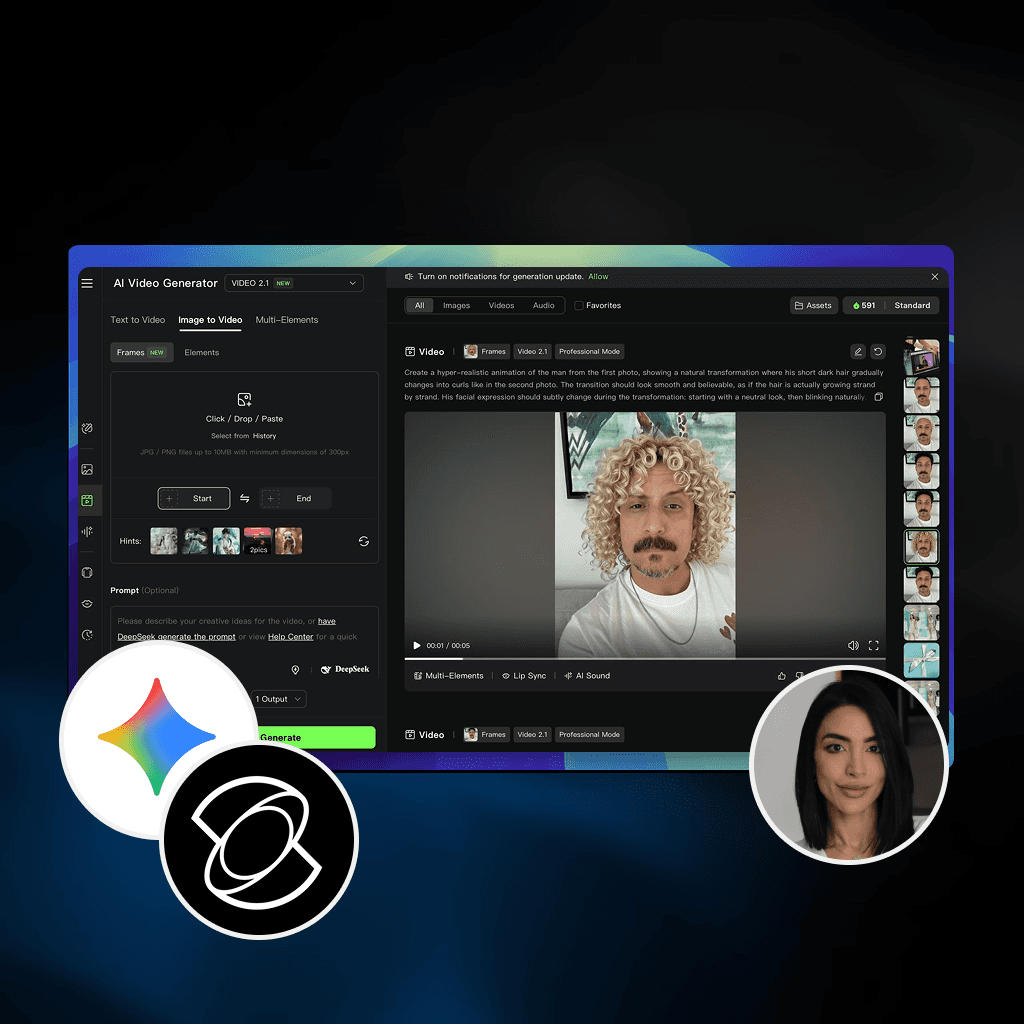Screen dimensions: 1024x1024
Task: Open the clock history icon in sidebar
Action: point(87,635)
